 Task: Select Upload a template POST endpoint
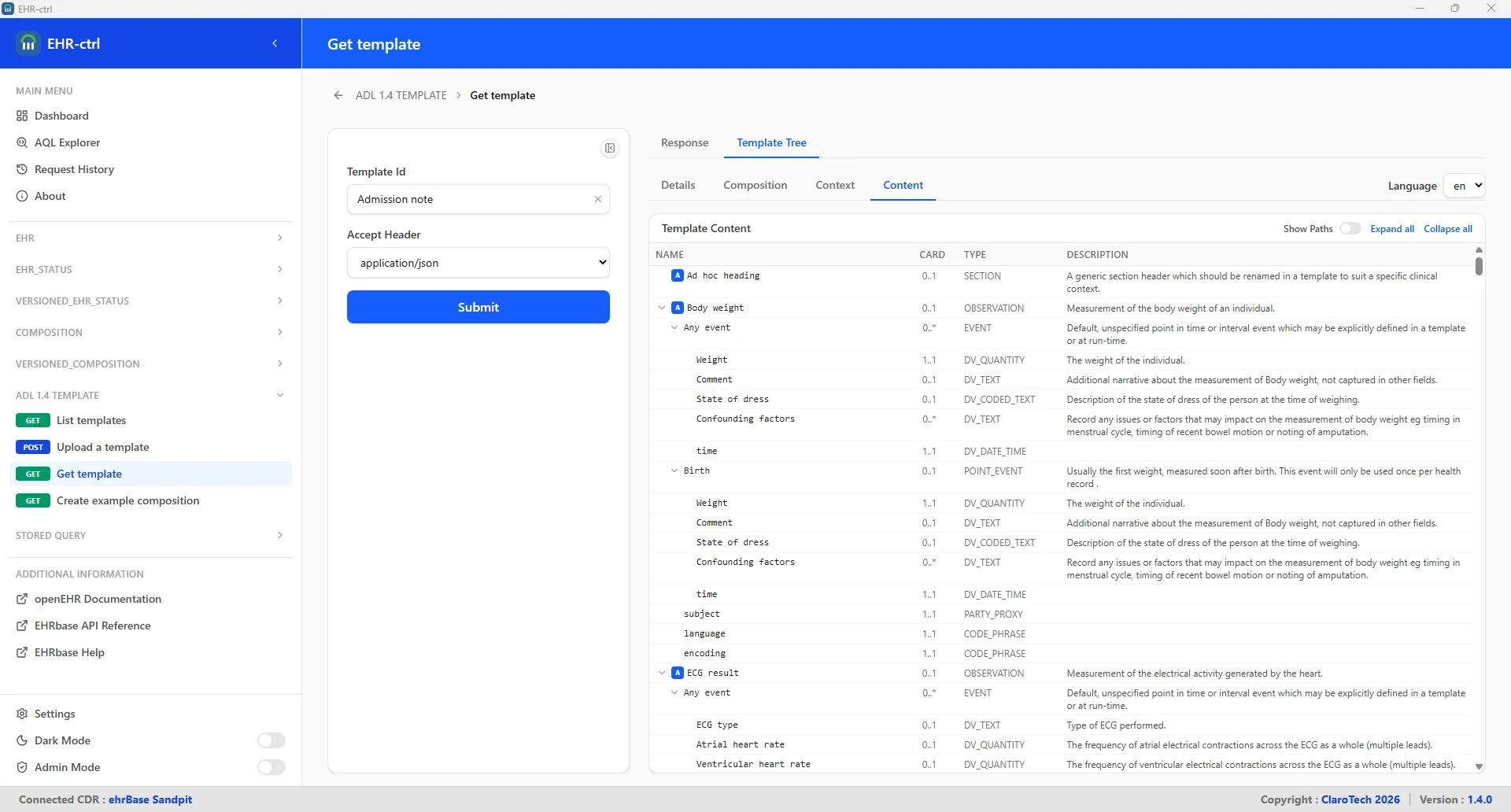[x=150, y=447]
